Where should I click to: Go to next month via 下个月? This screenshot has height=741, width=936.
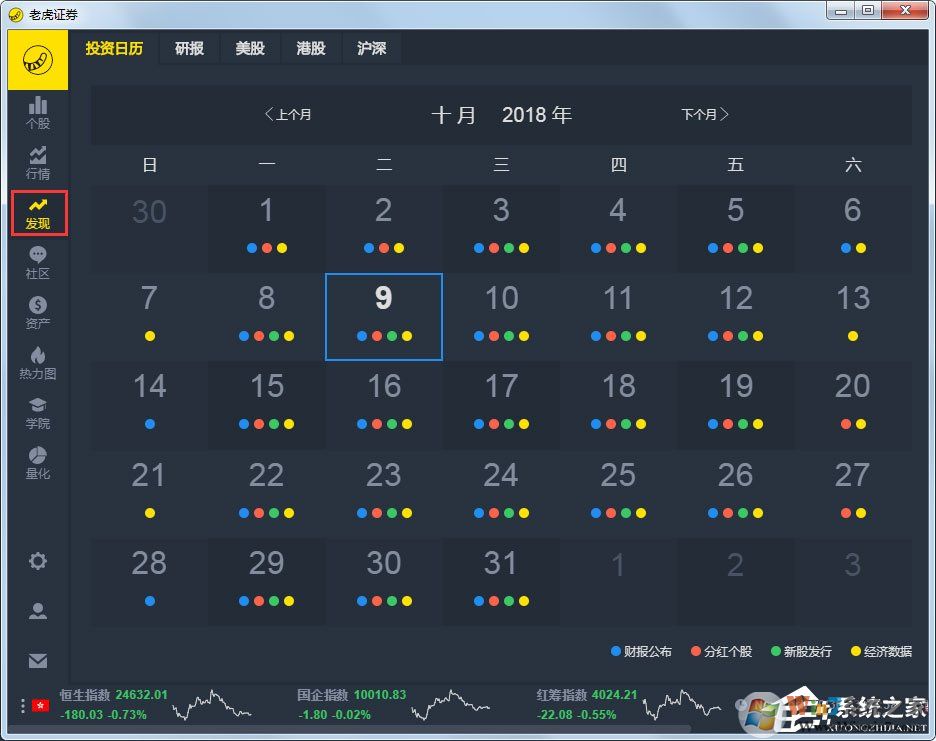pos(705,114)
